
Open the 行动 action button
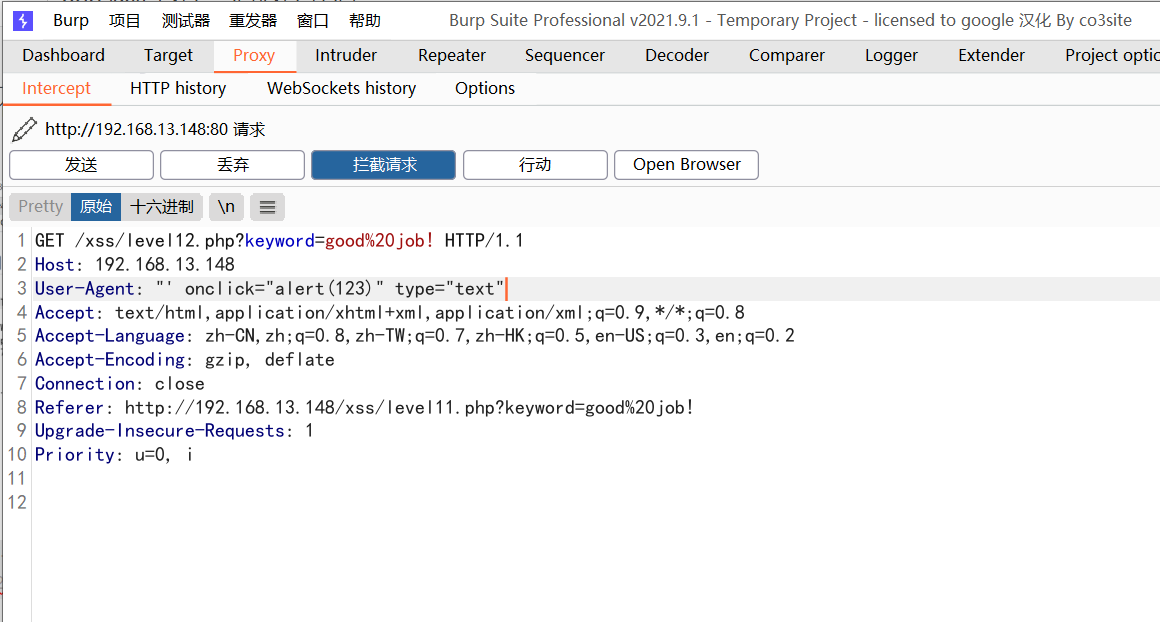[535, 165]
